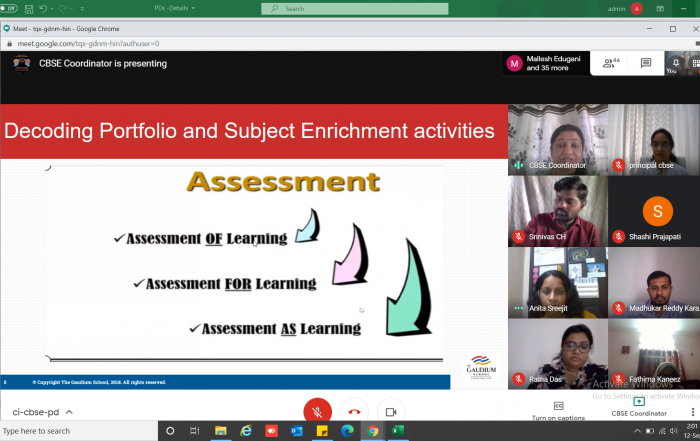Switch to Chrome on taskbar
The width and height of the screenshot is (700, 441).
click(373, 431)
